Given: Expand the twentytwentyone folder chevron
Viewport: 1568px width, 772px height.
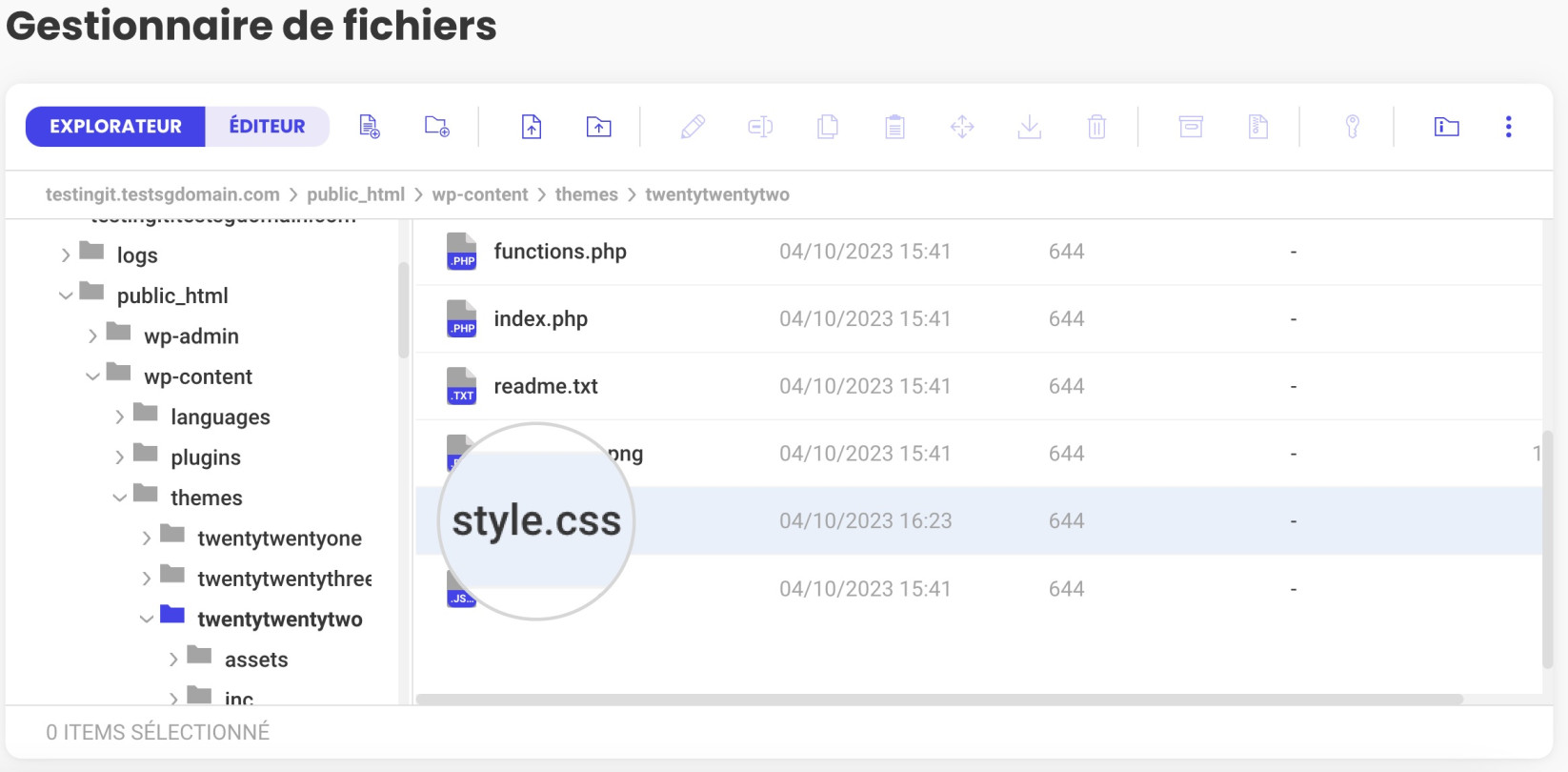Looking at the screenshot, I should tap(146, 538).
